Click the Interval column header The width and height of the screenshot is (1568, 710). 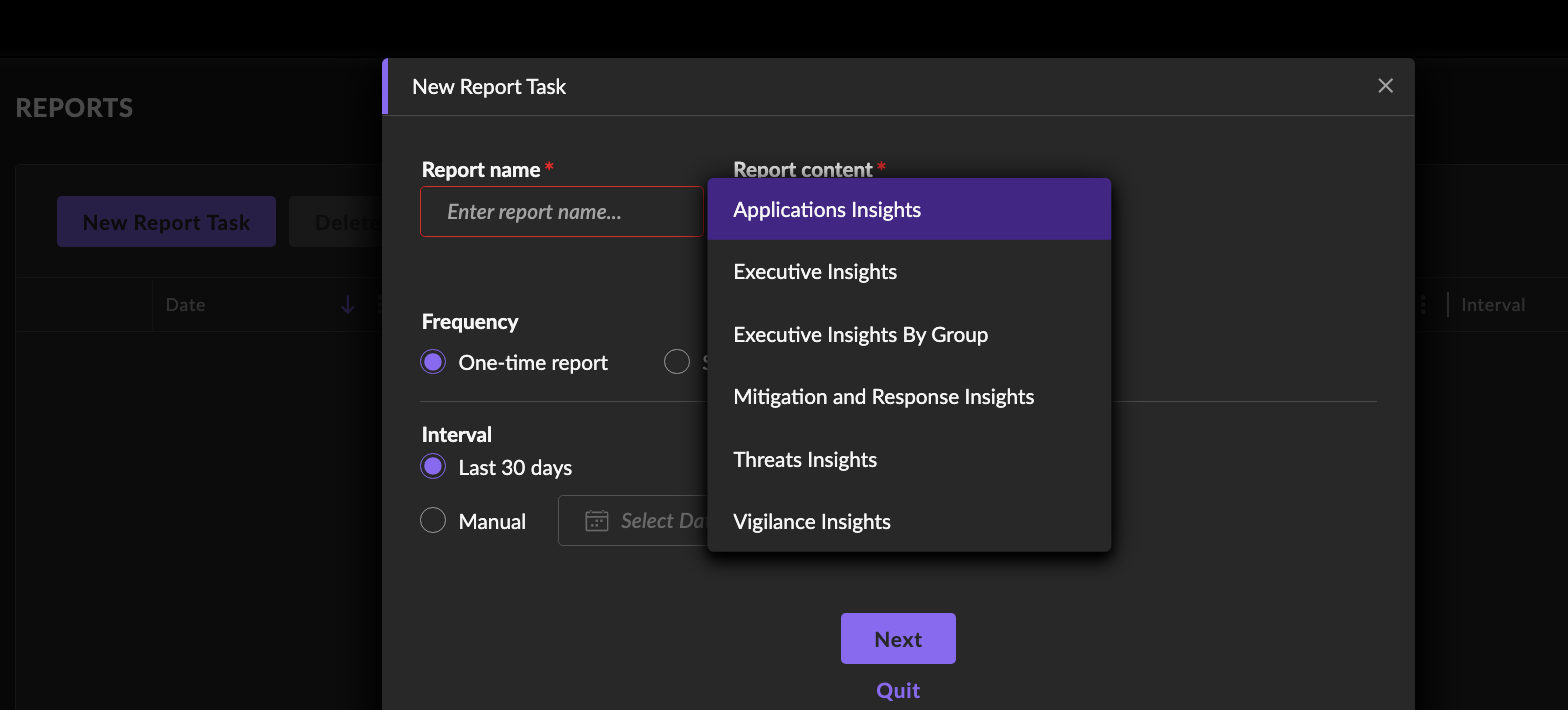click(x=1492, y=305)
